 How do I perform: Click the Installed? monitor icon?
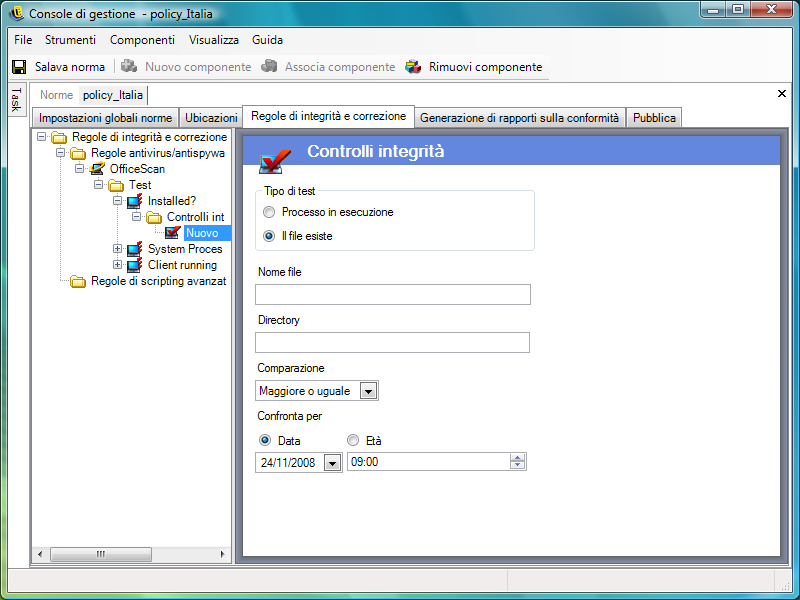click(135, 201)
